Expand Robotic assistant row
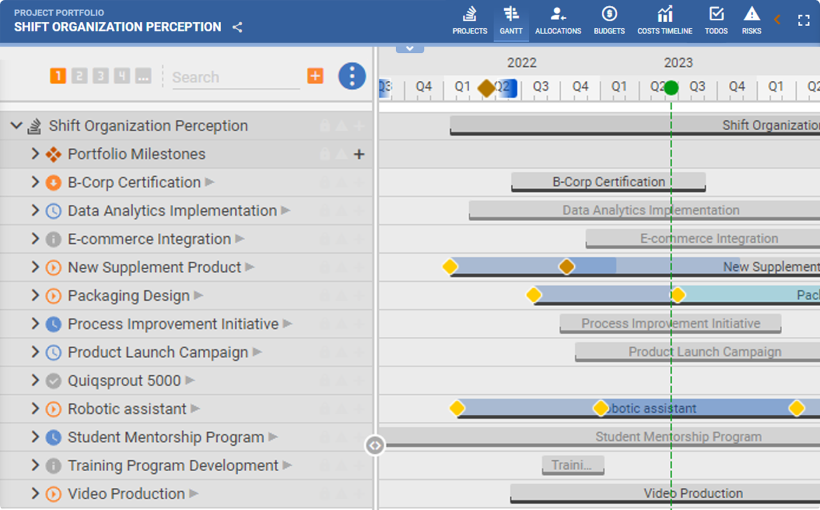The height and width of the screenshot is (510, 820). coord(35,408)
